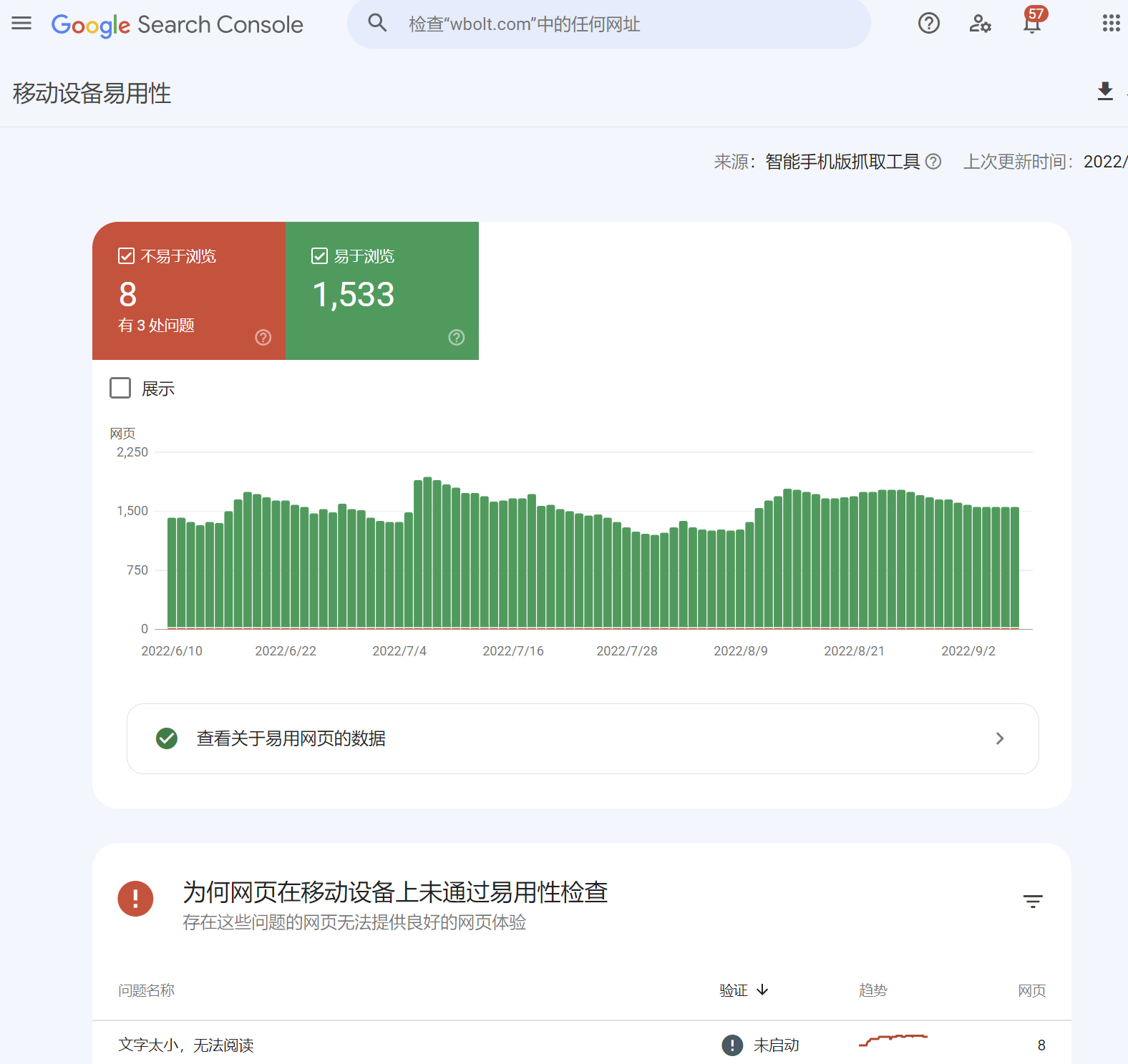Click the search magnifier icon
The height and width of the screenshot is (1064, 1128).
(x=377, y=24)
